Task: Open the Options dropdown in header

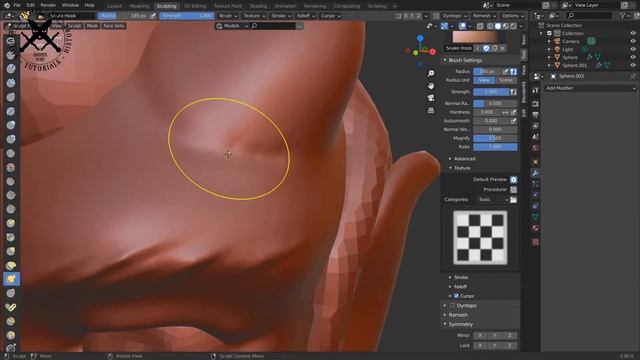Action: point(512,16)
